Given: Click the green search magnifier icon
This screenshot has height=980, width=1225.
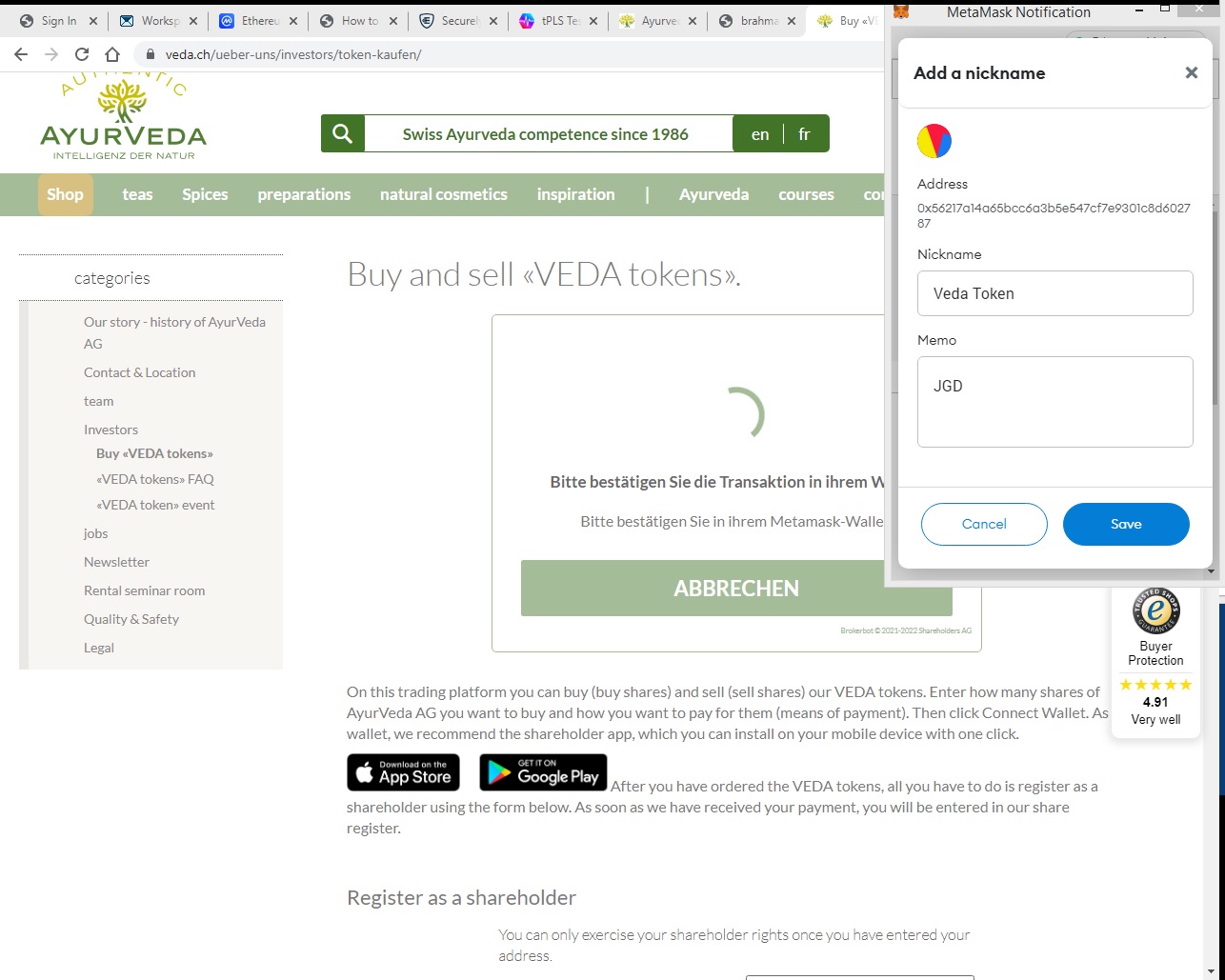Looking at the screenshot, I should (x=343, y=133).
